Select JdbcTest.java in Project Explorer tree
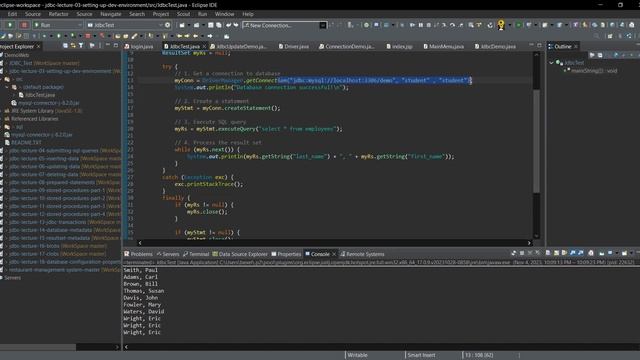The width and height of the screenshot is (640, 360). [x=36, y=95]
